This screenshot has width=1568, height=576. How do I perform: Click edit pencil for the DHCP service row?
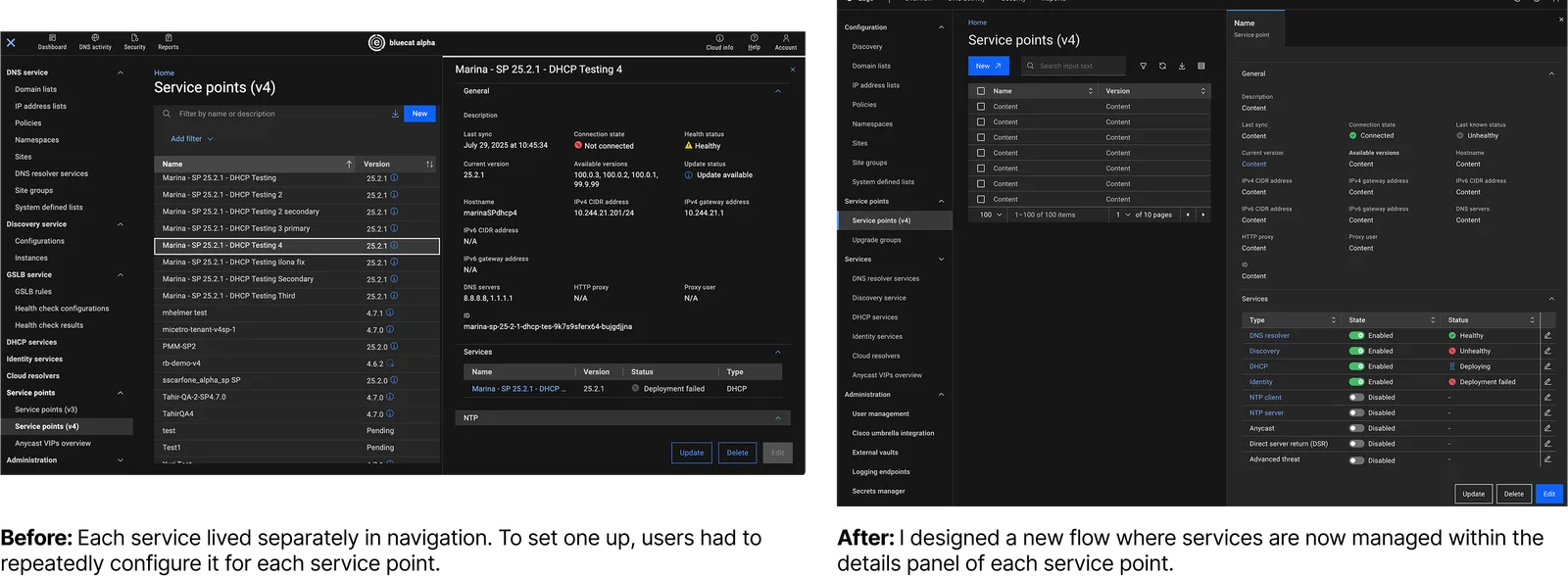tap(1547, 366)
